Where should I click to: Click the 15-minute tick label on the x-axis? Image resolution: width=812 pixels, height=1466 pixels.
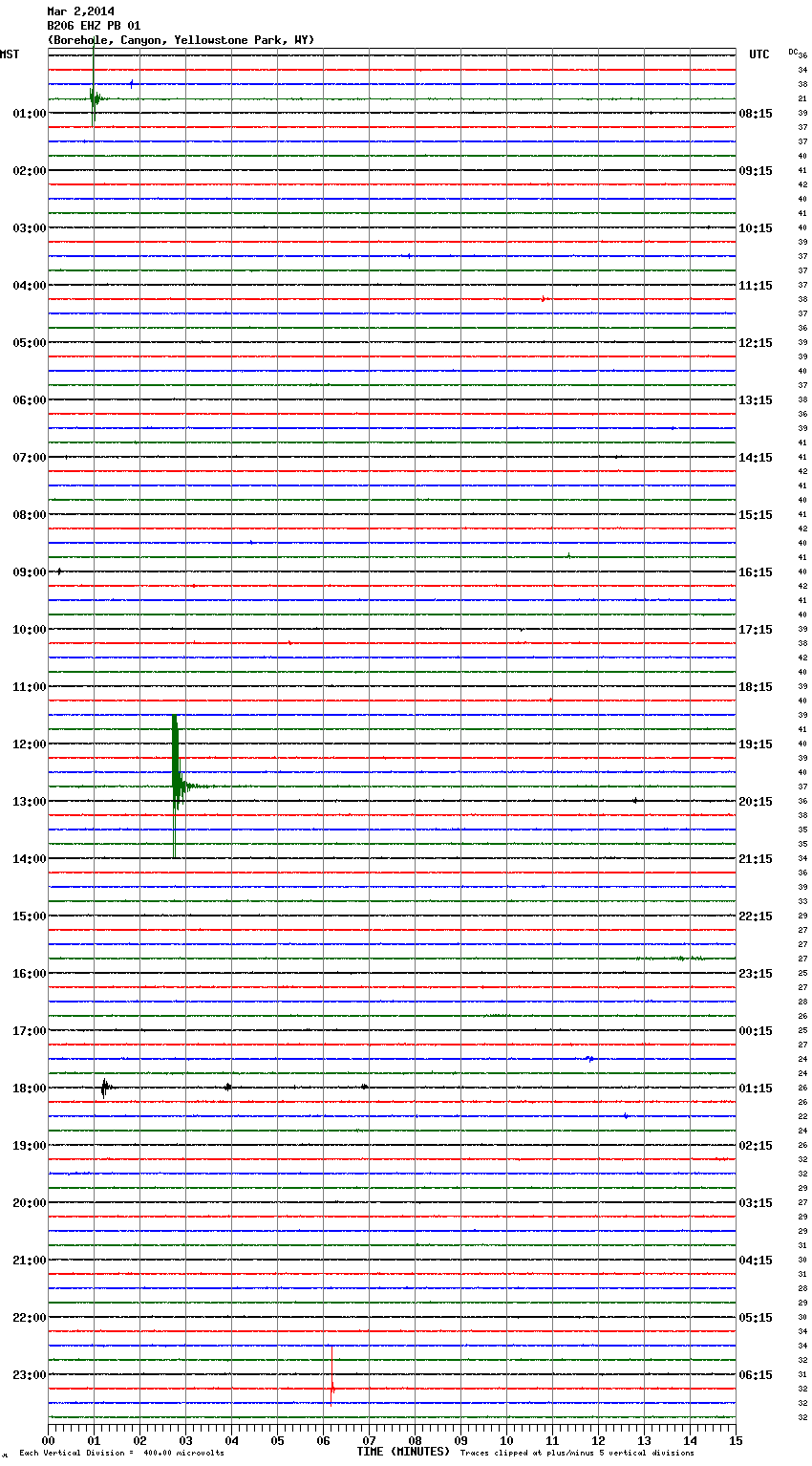point(735,1440)
